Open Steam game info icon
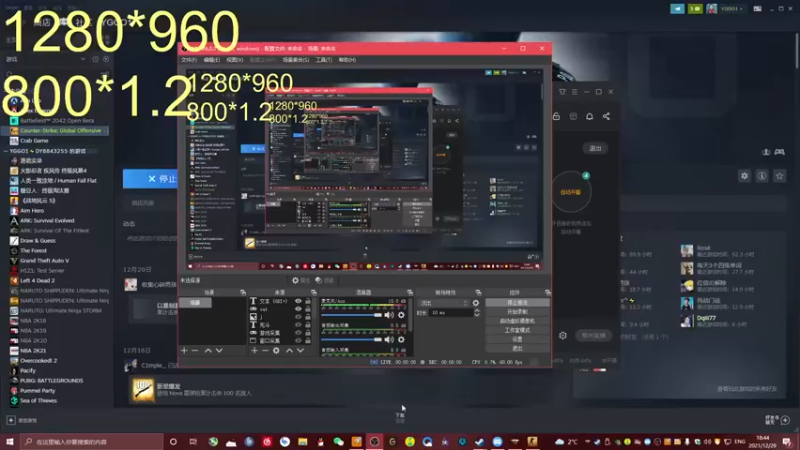This screenshot has height=450, width=800. (762, 176)
